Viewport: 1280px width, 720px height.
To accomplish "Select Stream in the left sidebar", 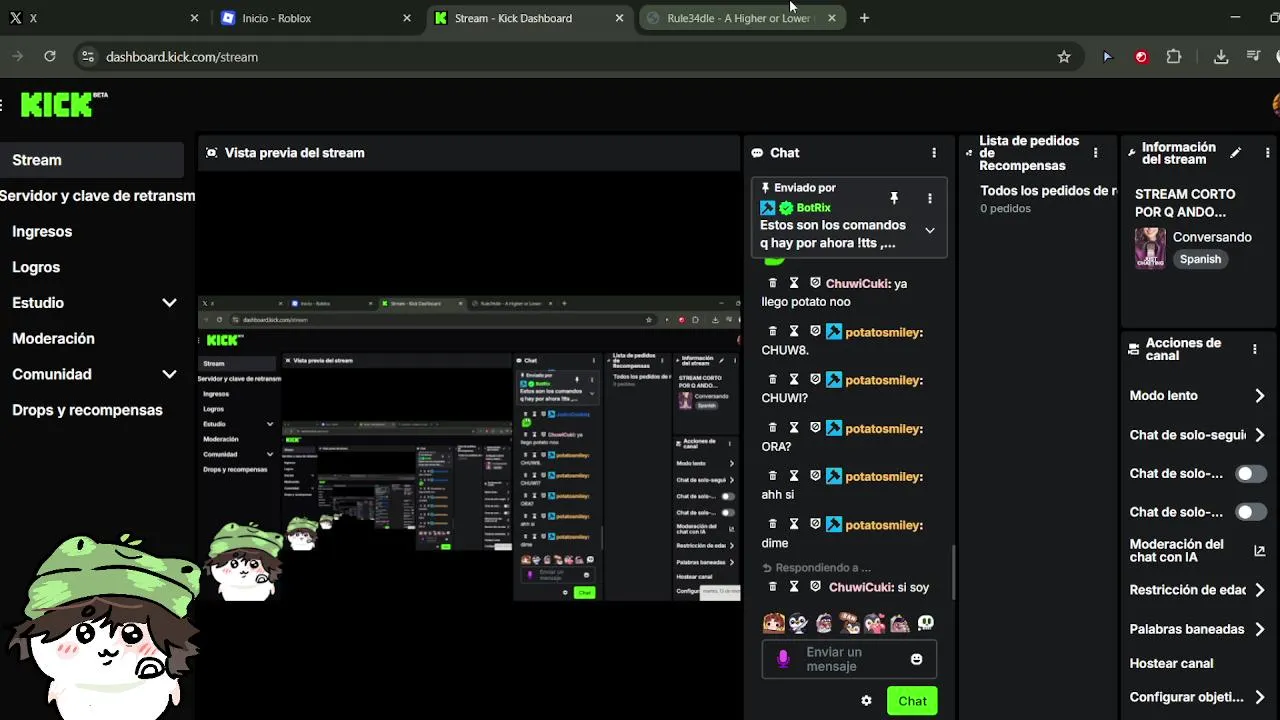I will pyautogui.click(x=92, y=160).
